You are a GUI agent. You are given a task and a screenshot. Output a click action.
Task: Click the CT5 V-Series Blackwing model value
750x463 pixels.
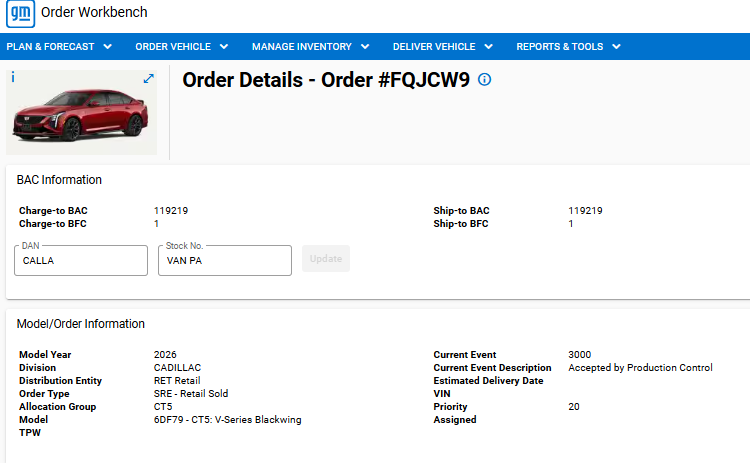pos(227,420)
